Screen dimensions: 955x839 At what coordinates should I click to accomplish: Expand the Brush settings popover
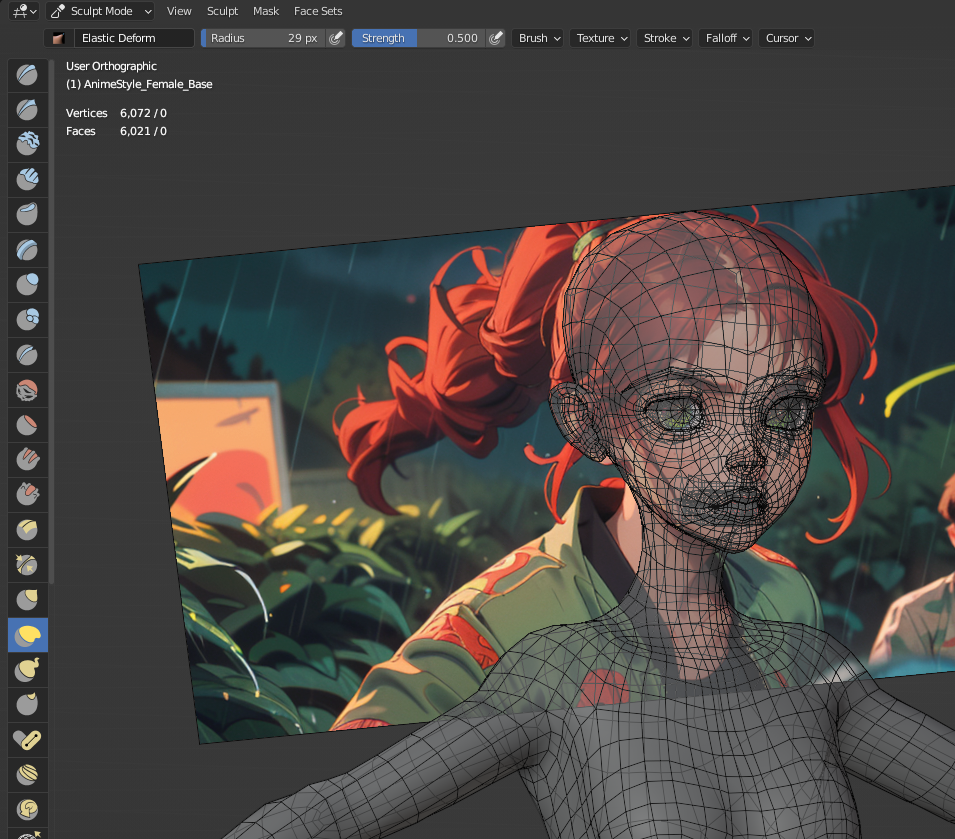point(538,38)
